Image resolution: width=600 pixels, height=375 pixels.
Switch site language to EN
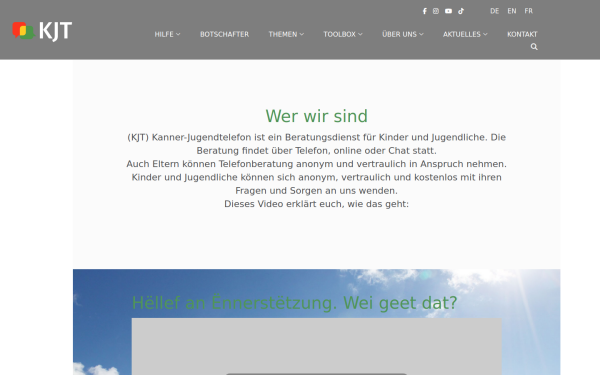point(512,11)
